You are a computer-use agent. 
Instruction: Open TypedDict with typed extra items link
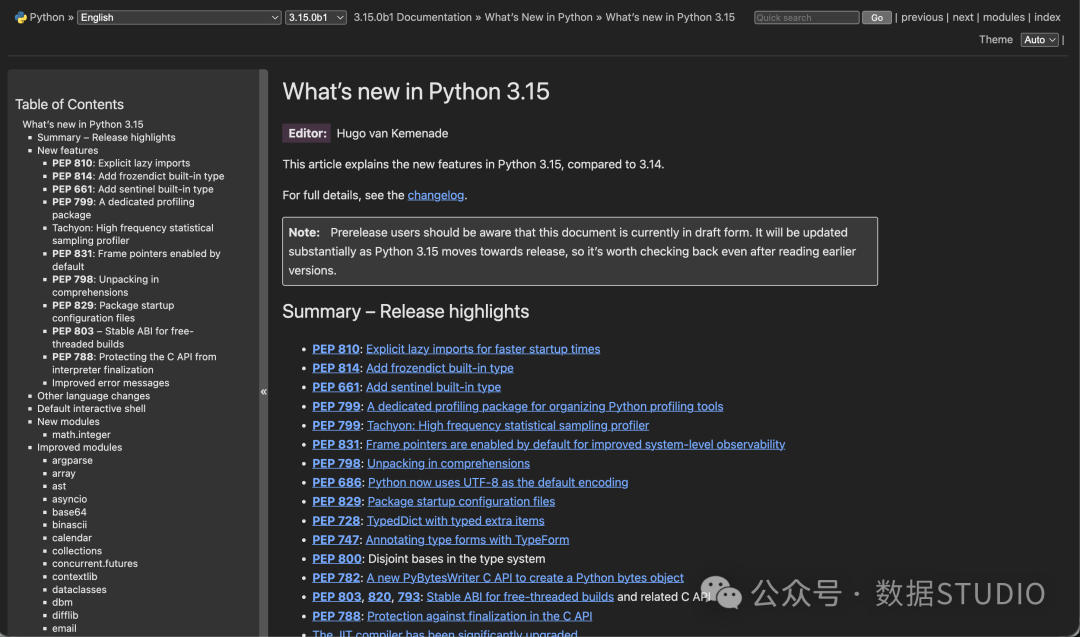456,521
